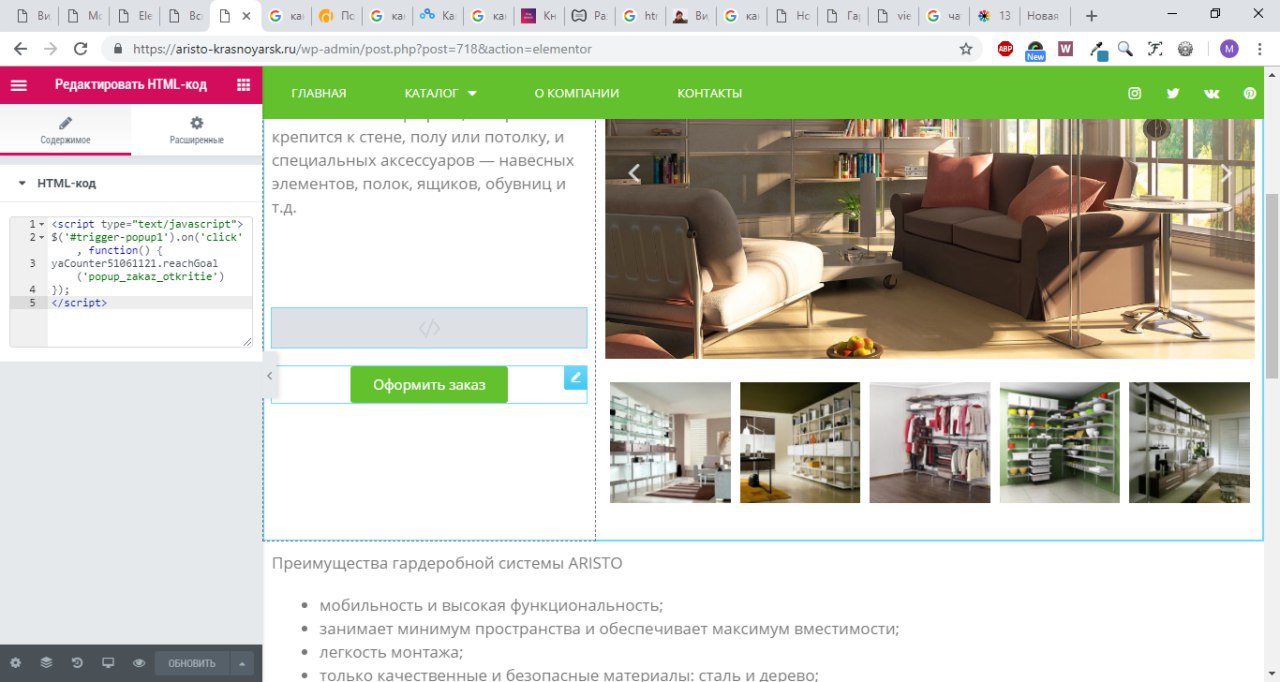The image size is (1280, 682).
Task: Open a new browser tab
Action: (x=1091, y=16)
